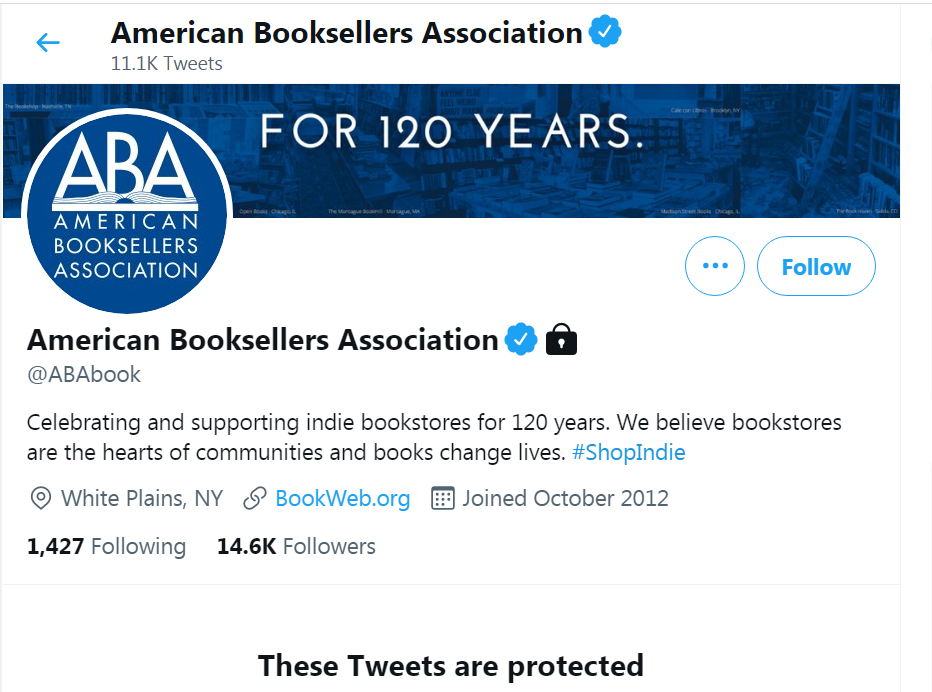Image resolution: width=932 pixels, height=692 pixels.
Task: Click the header title American Booksellers Association
Action: 346,33
